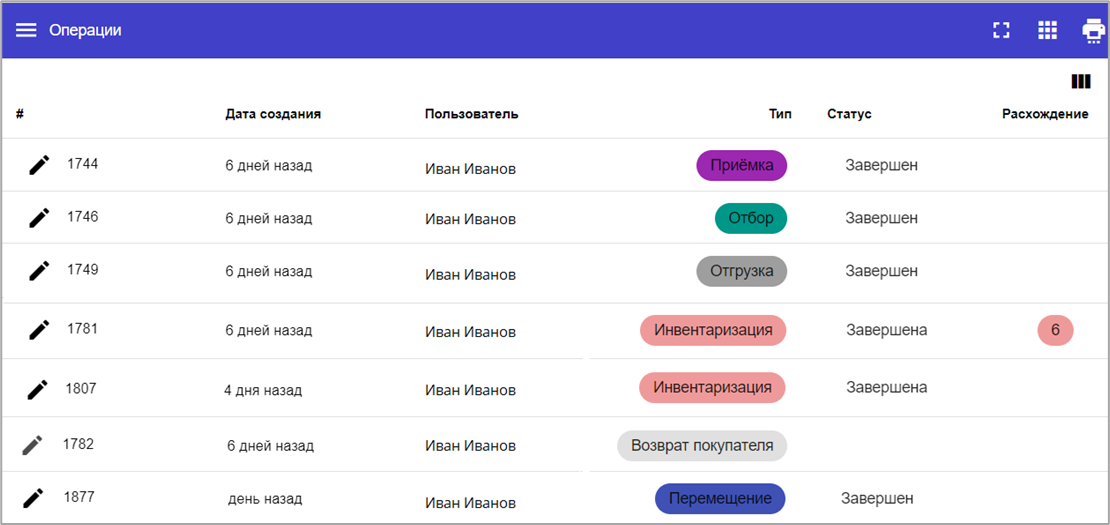Click edit pencil for operation 1877
Screen dimensions: 1110x525
tap(34, 497)
